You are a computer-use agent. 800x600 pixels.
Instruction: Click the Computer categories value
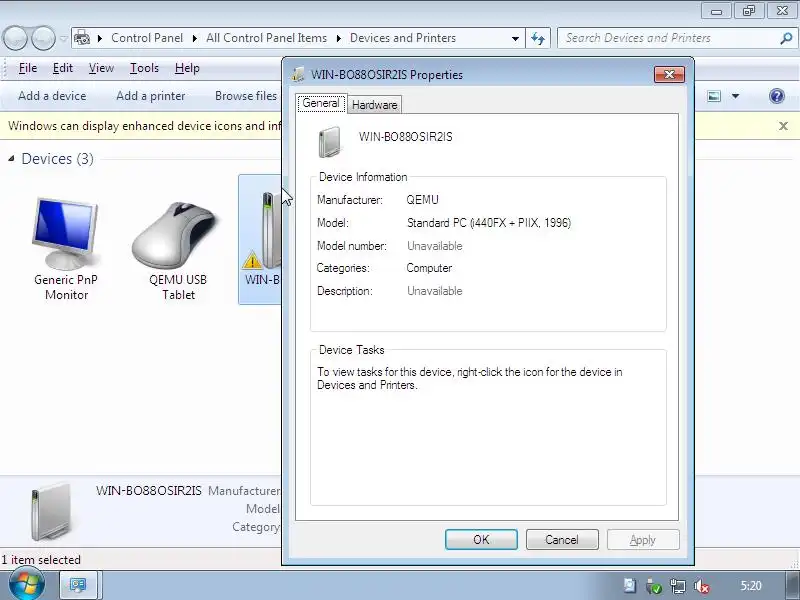(429, 268)
